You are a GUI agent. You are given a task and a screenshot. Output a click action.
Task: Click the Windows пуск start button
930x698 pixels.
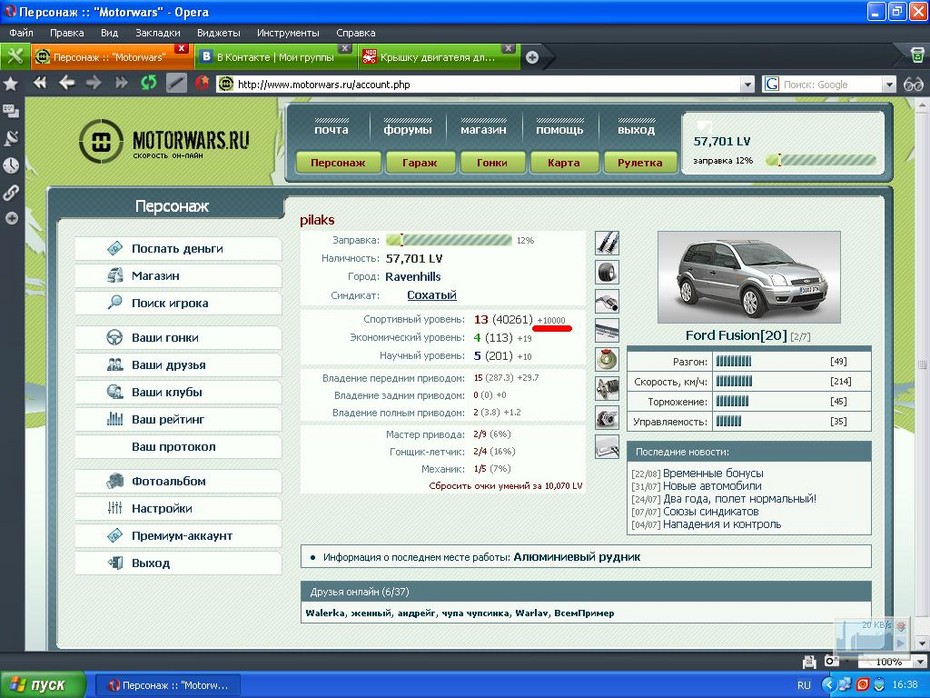tap(43, 685)
